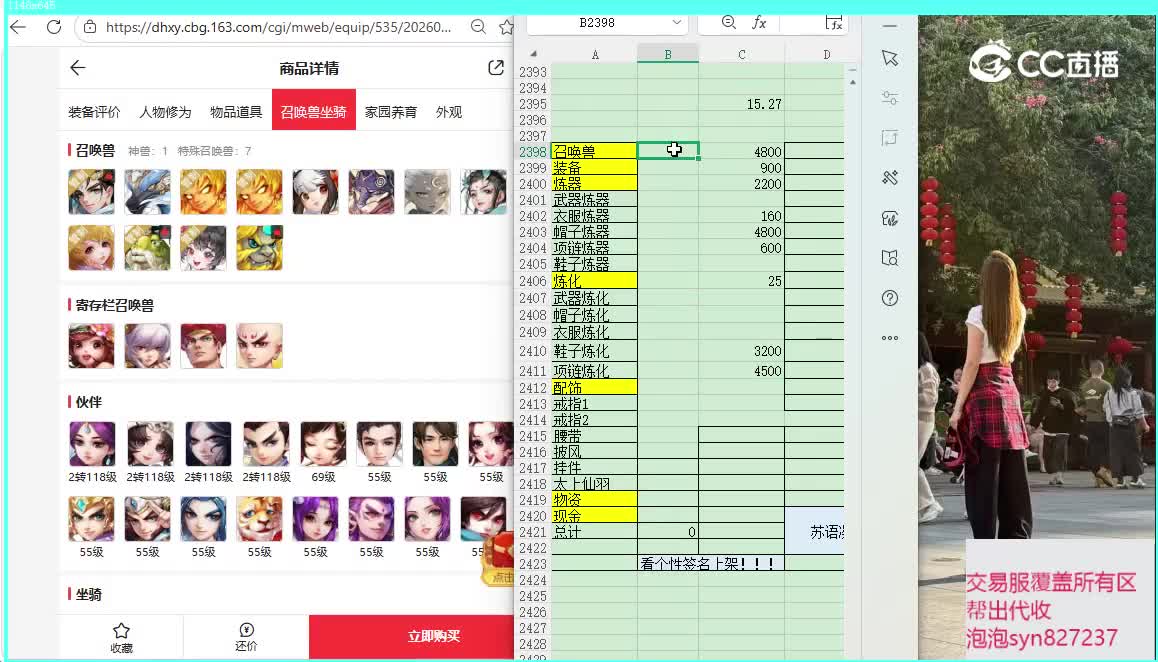Open the three-dot more options in sidebar
Screen dimensions: 1158x662
pyautogui.click(x=890, y=338)
